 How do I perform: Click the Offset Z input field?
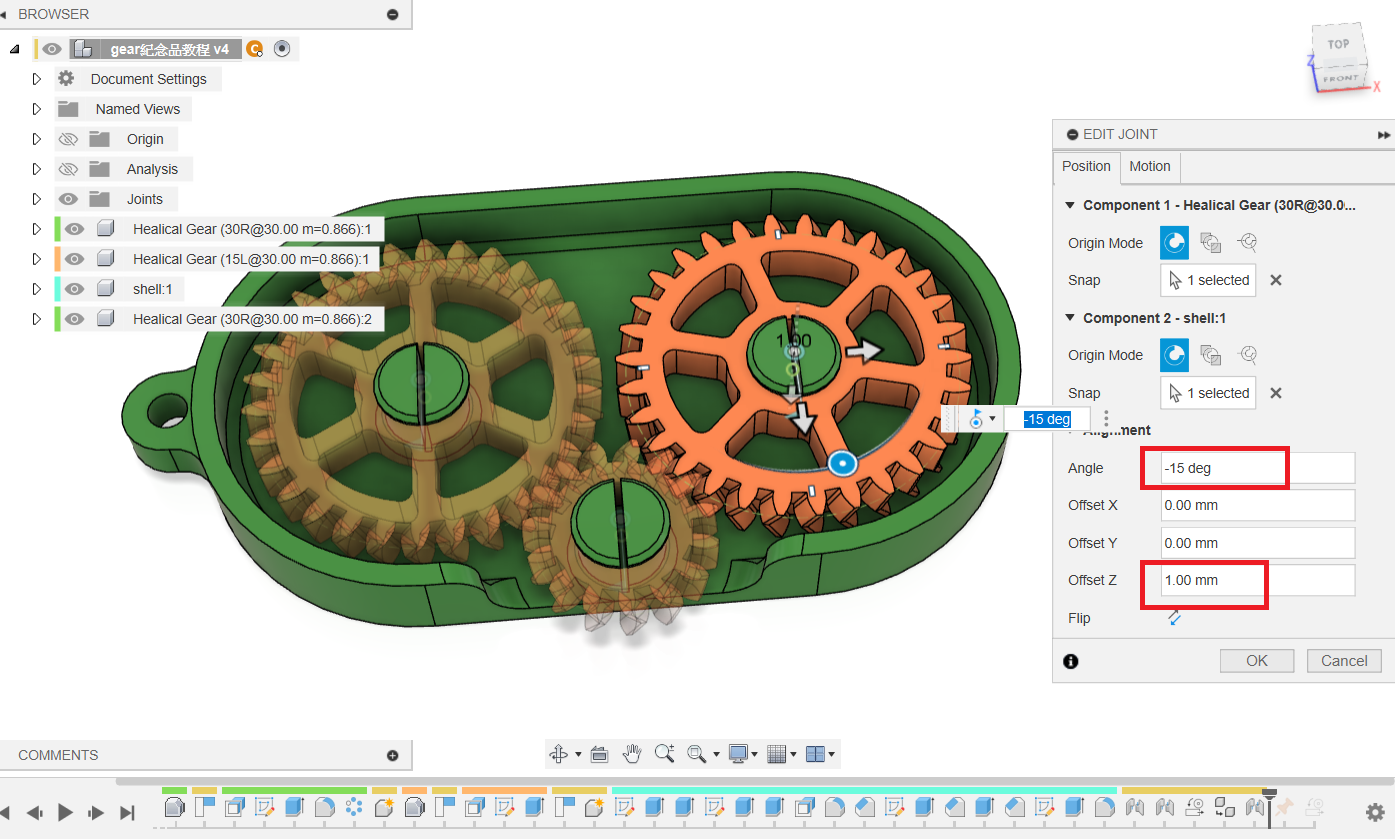[1258, 580]
